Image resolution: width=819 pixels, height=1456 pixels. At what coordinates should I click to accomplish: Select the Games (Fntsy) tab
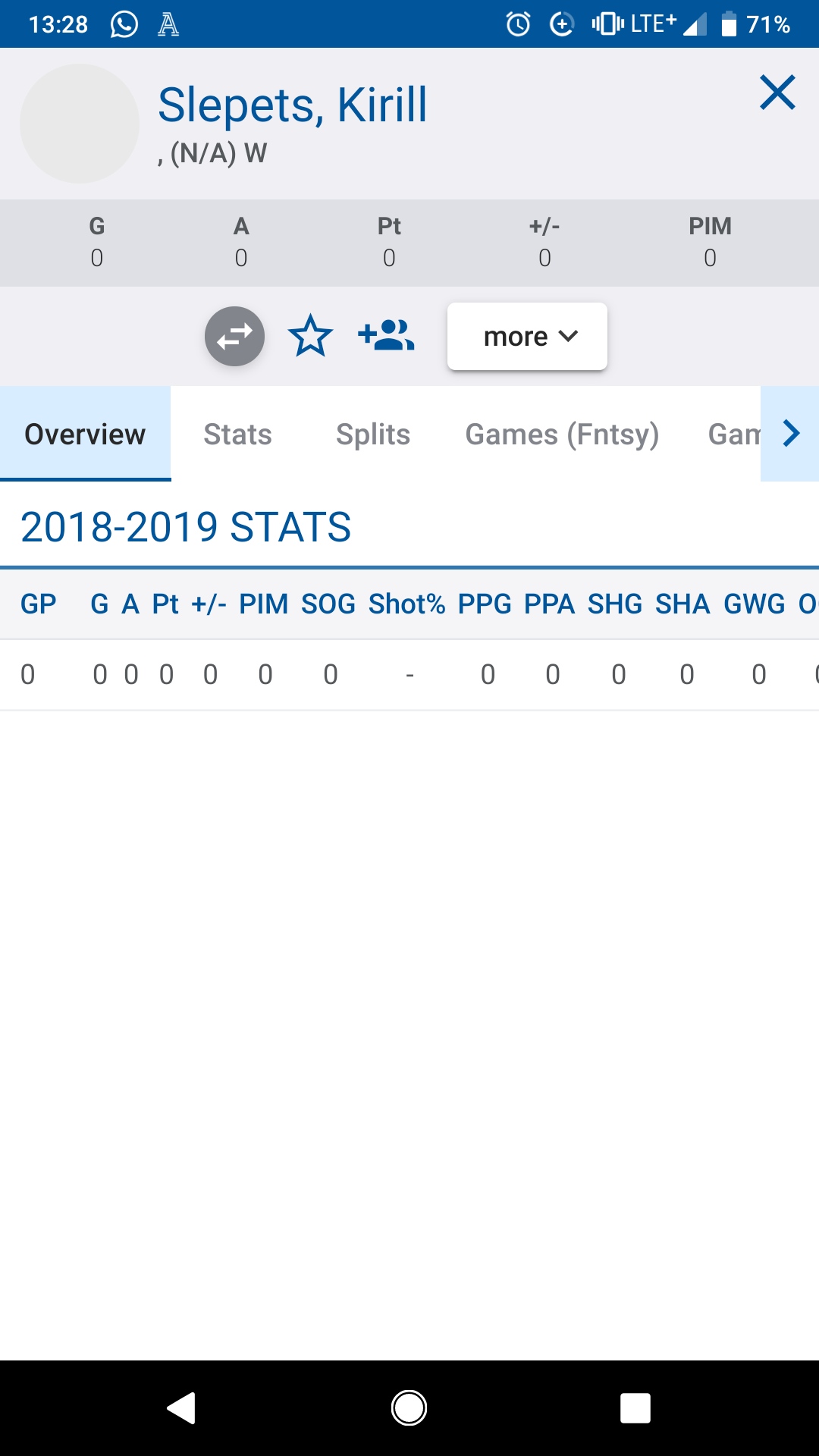pyautogui.click(x=562, y=435)
